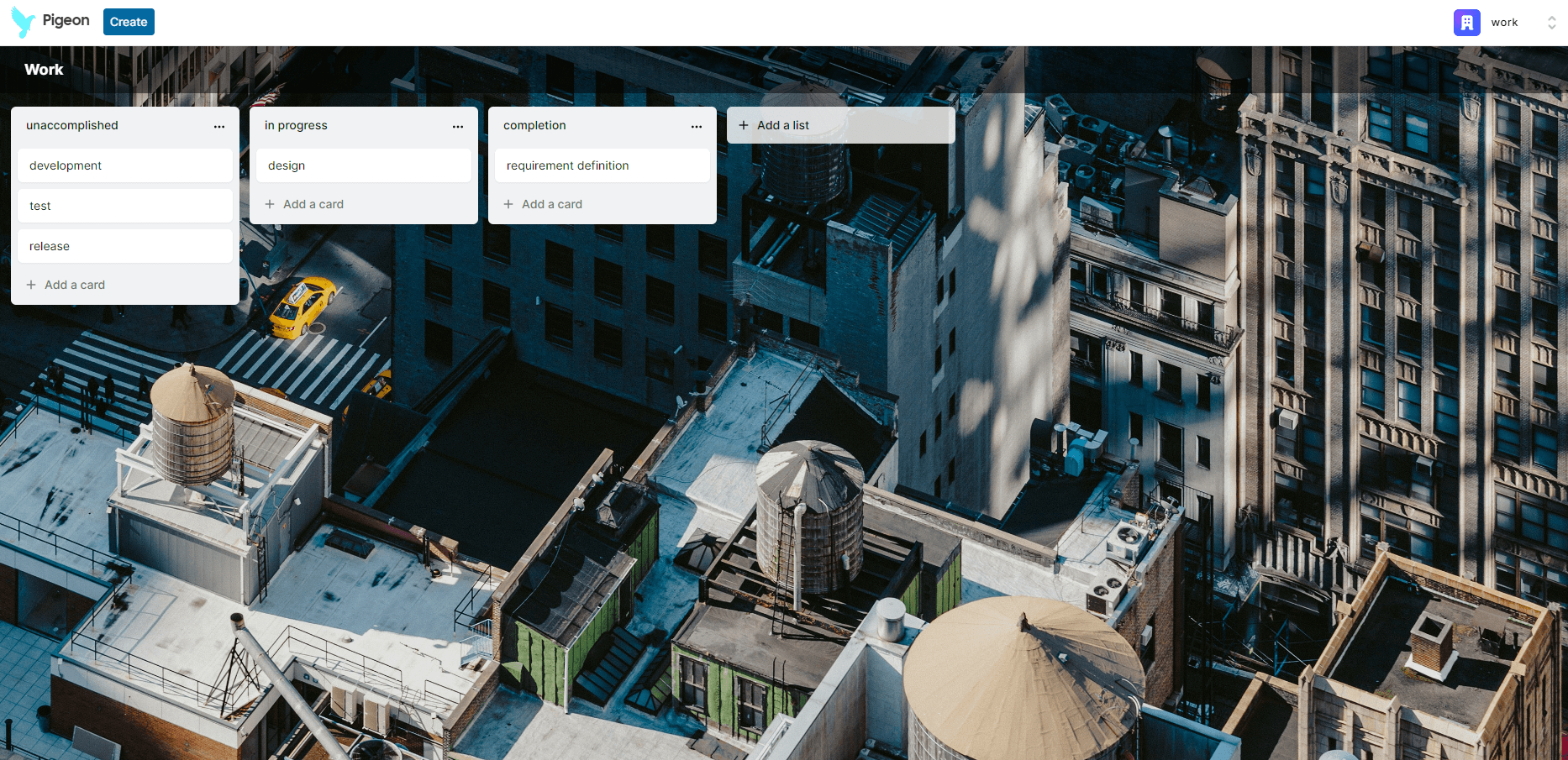
Task: Open the development card
Action: click(124, 165)
